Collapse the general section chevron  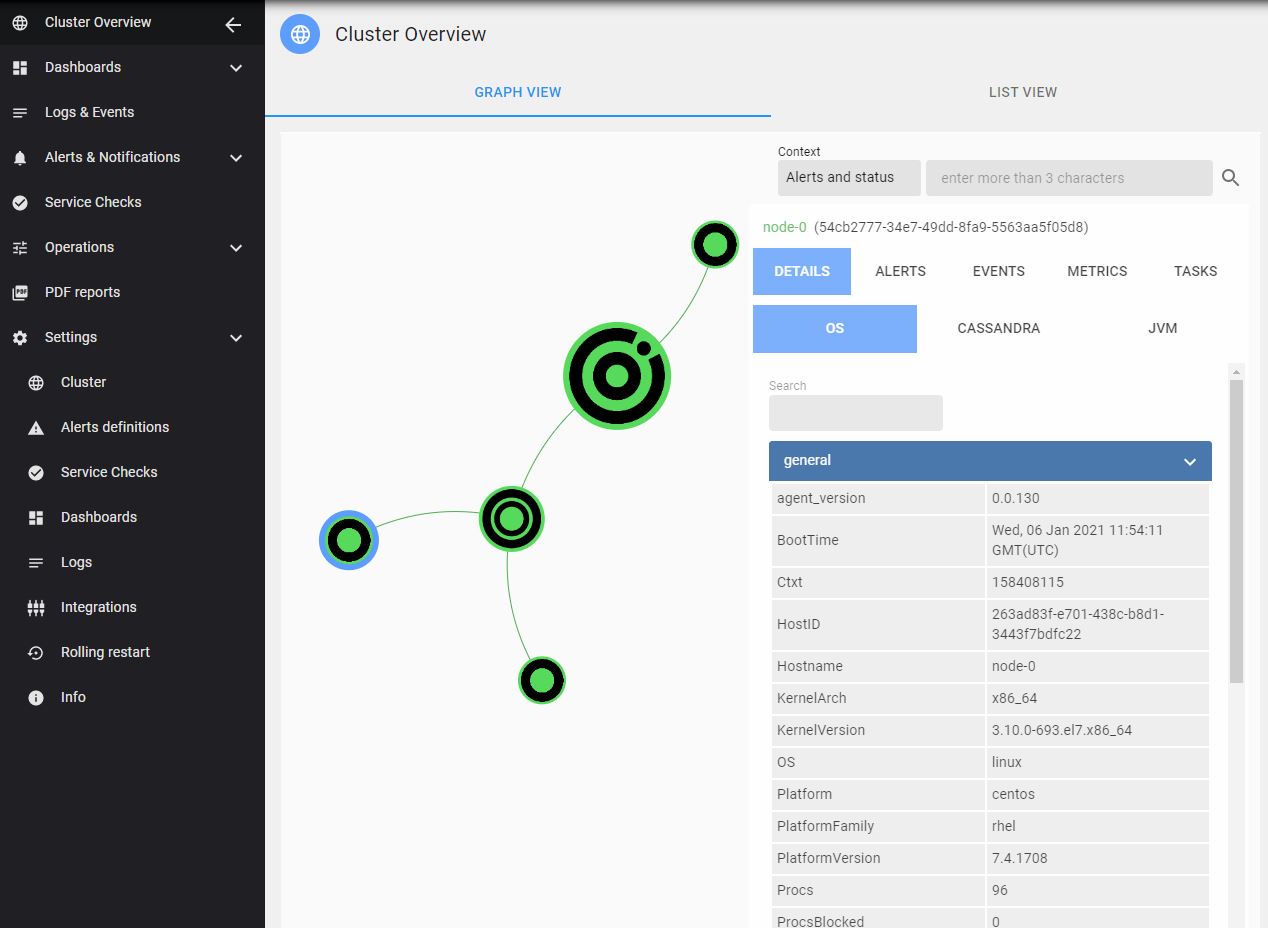coord(1190,462)
